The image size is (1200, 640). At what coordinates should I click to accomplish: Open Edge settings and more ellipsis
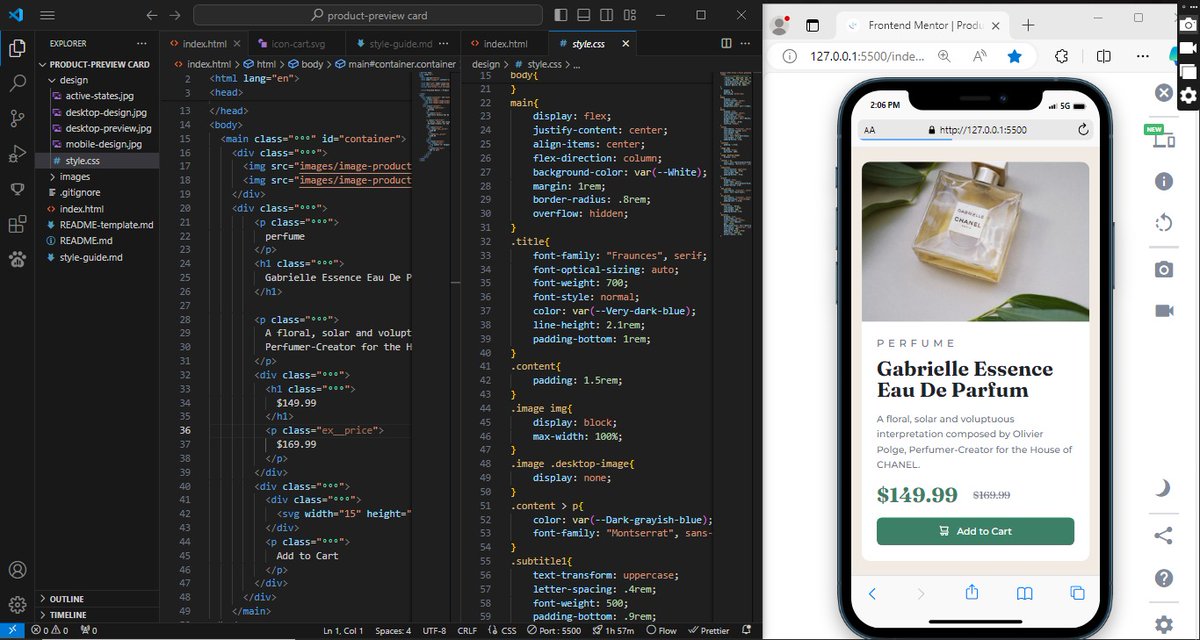click(x=1142, y=57)
